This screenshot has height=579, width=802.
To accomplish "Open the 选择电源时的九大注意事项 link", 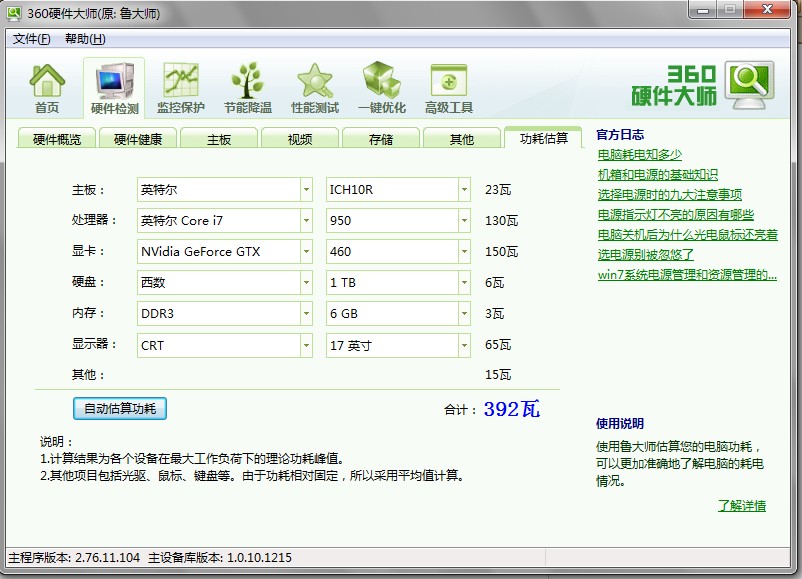I will 670,194.
